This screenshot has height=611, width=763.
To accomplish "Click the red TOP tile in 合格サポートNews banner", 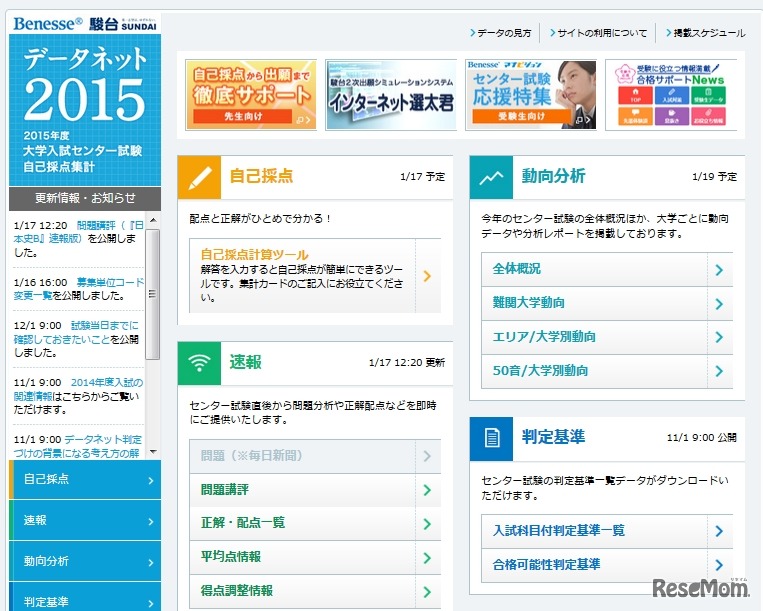I will [635, 95].
